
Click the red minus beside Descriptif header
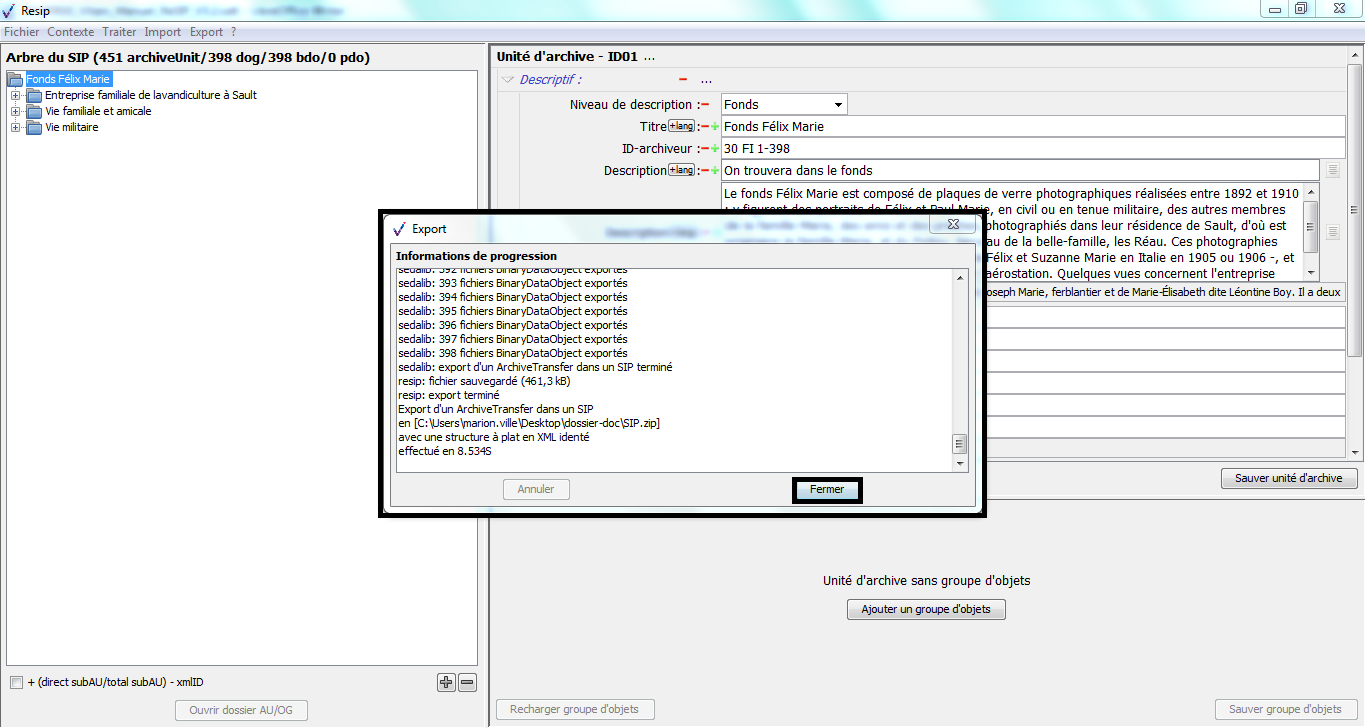click(x=683, y=80)
